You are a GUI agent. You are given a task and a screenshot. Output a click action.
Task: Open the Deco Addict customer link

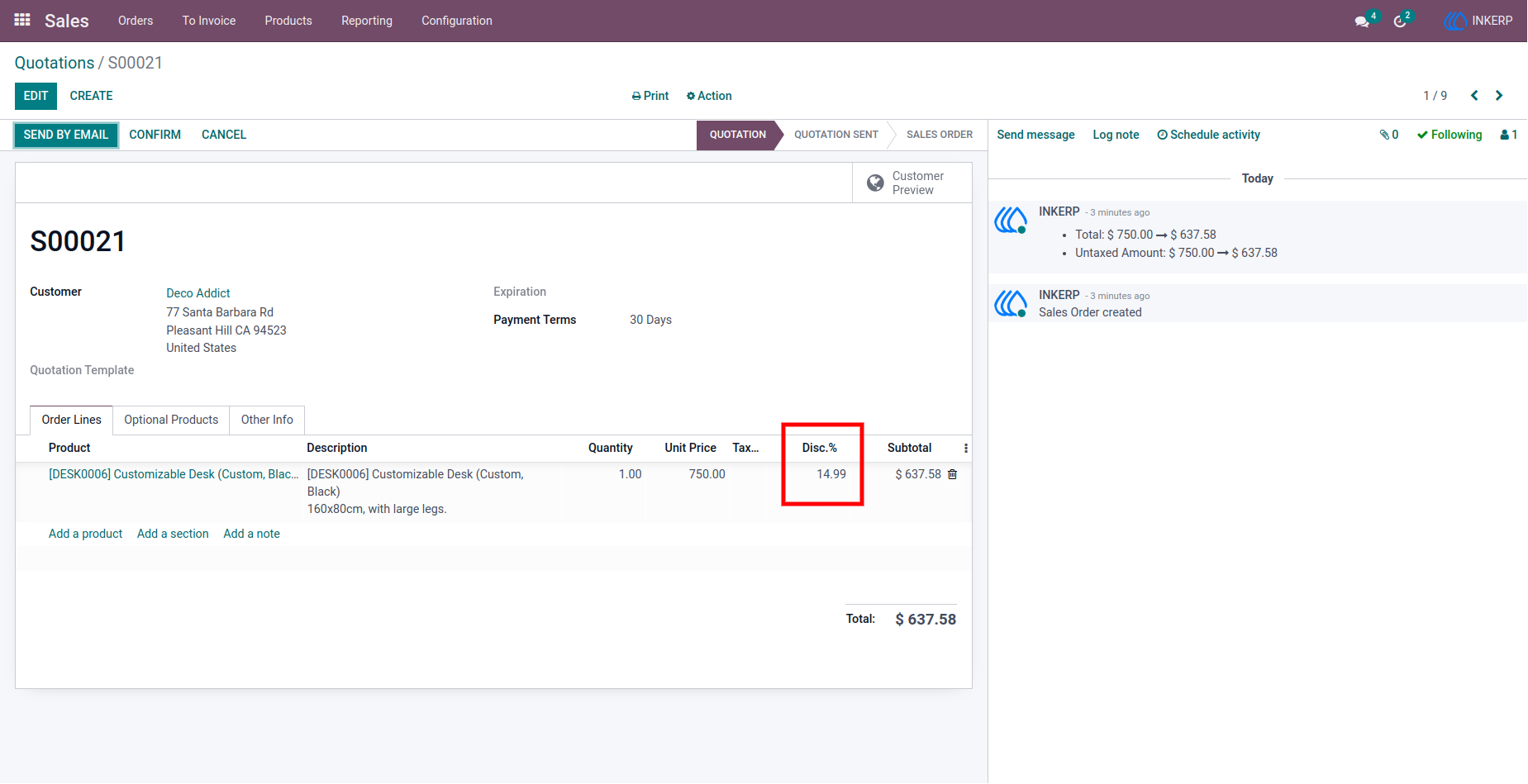pos(198,293)
